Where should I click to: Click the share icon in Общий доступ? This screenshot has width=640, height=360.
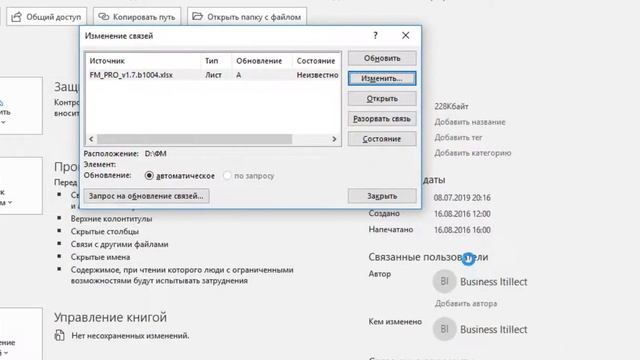click(x=16, y=17)
